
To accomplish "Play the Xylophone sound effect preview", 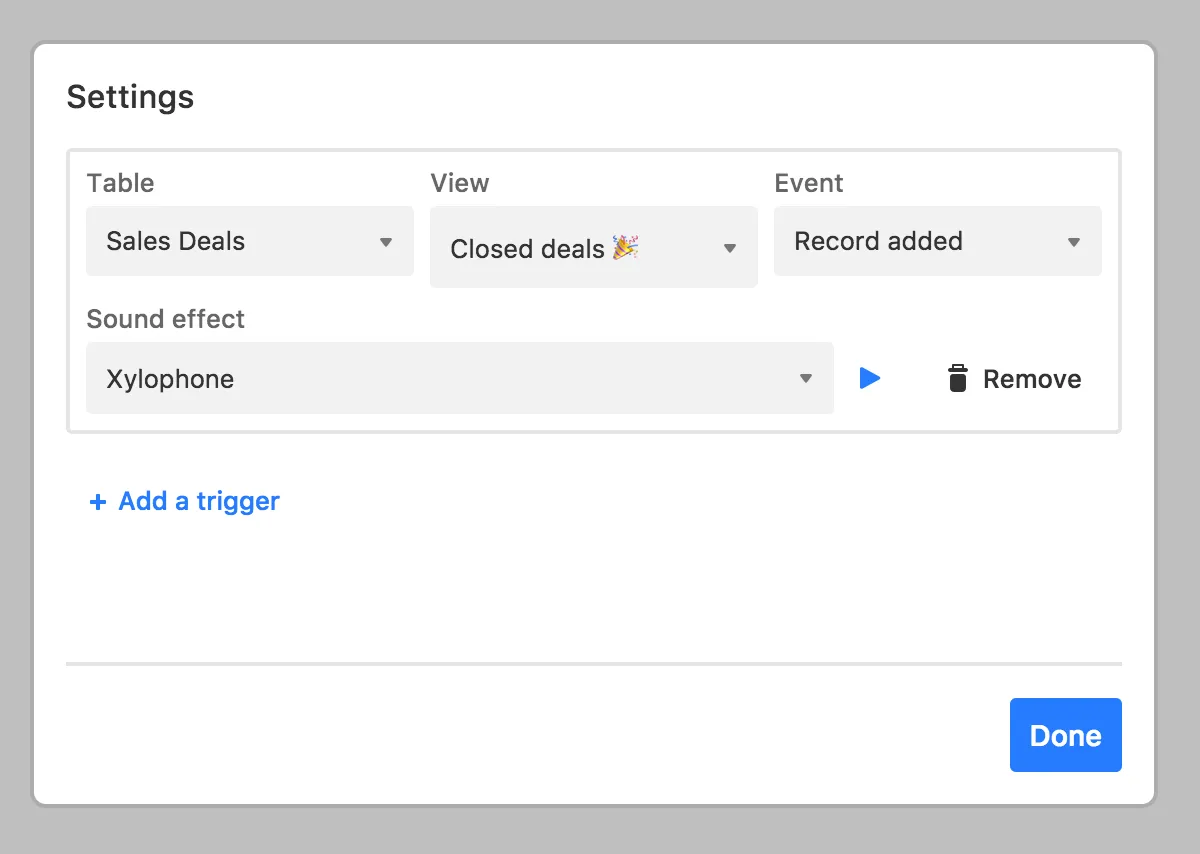I will [870, 378].
